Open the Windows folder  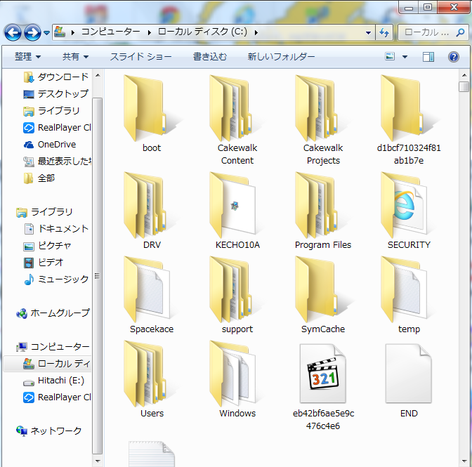coord(237,379)
